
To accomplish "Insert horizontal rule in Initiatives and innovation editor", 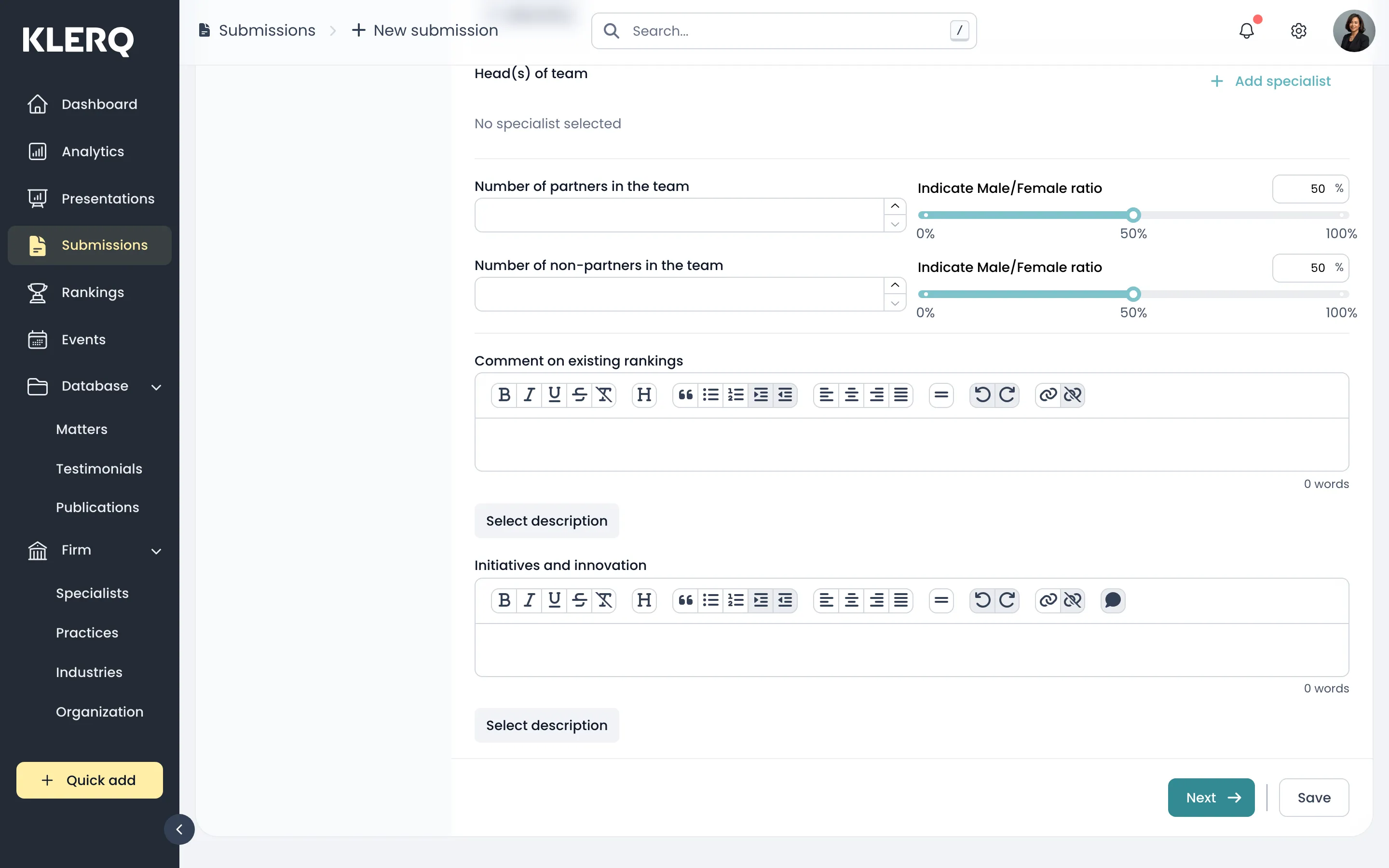I will coord(941,600).
